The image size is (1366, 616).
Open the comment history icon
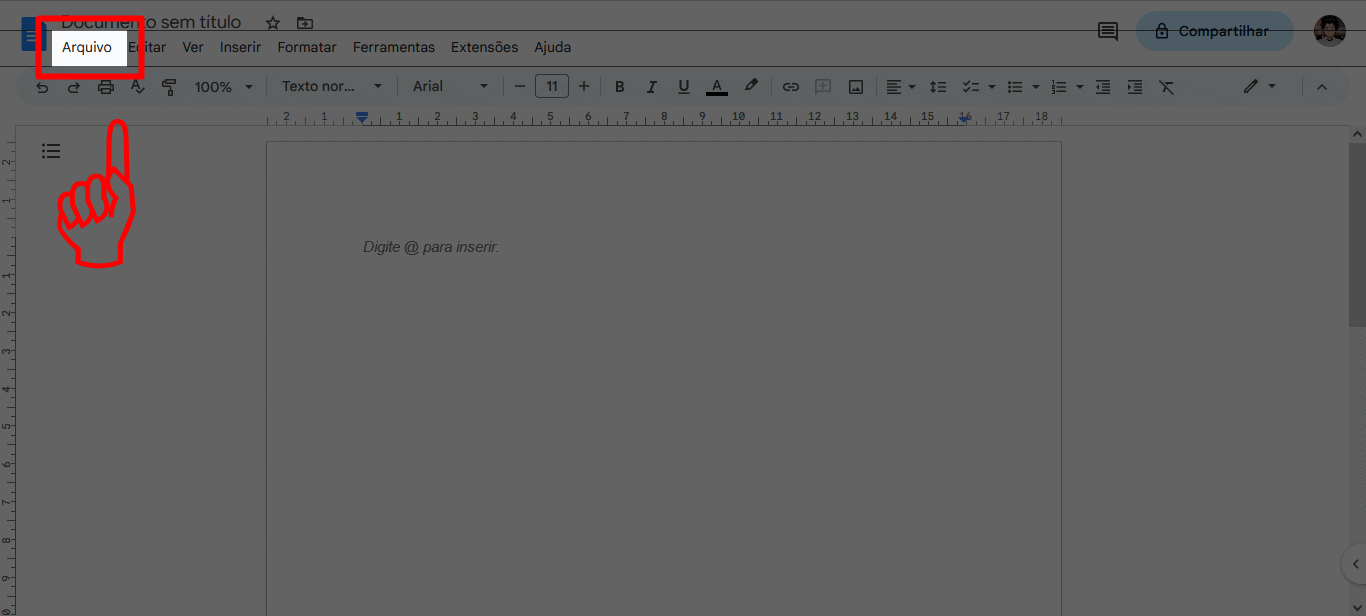click(1107, 31)
